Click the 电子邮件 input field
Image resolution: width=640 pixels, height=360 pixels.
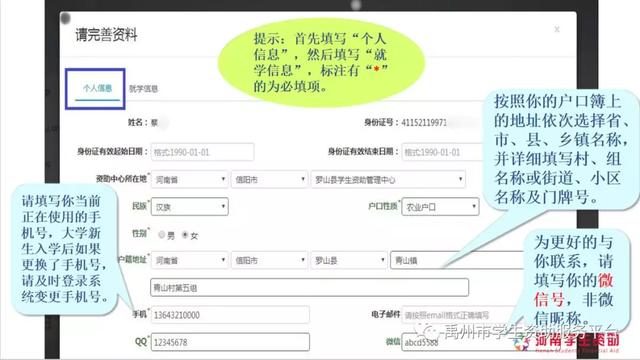[459, 315]
